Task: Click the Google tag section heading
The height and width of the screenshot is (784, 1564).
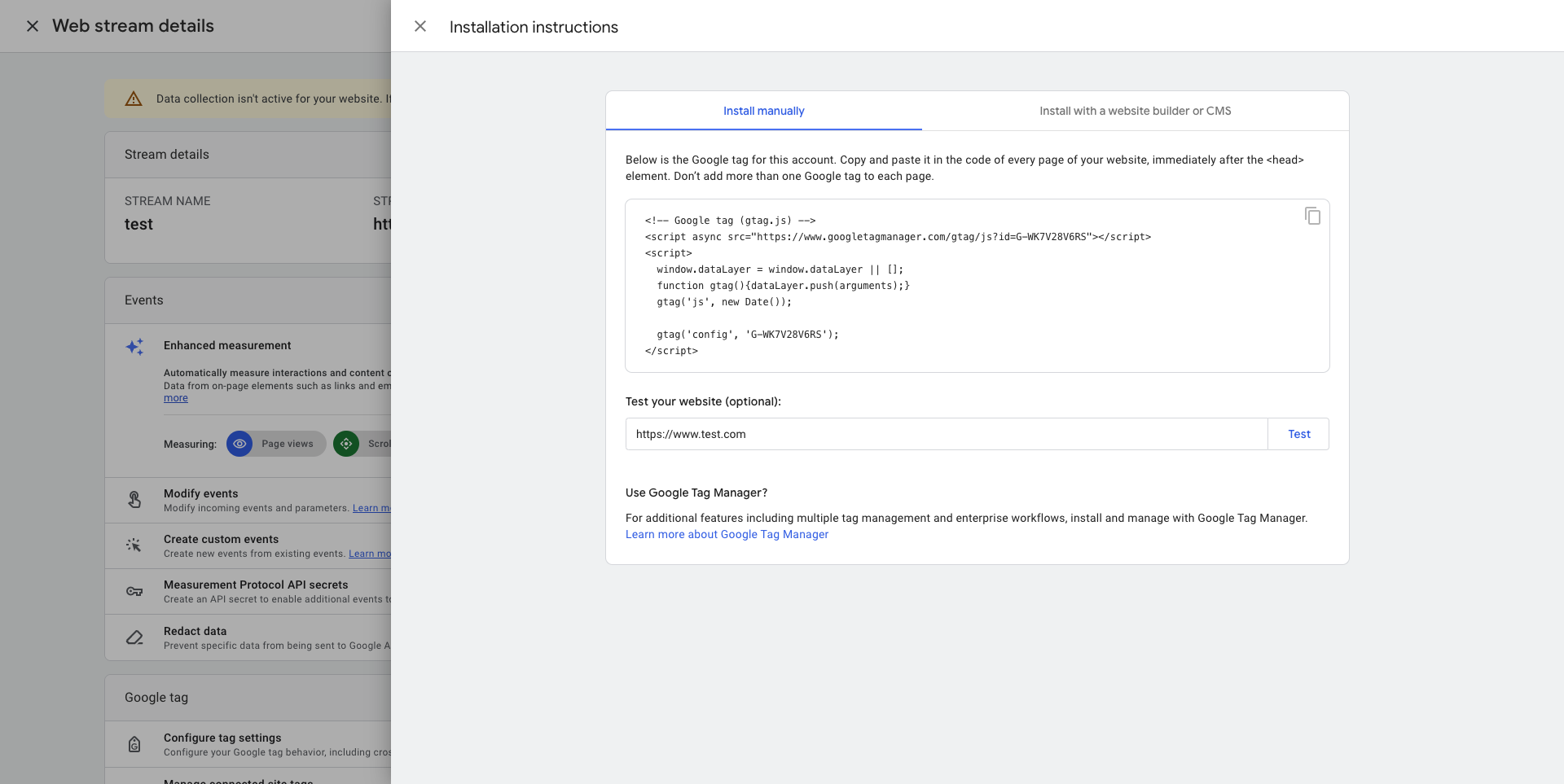Action: point(156,698)
